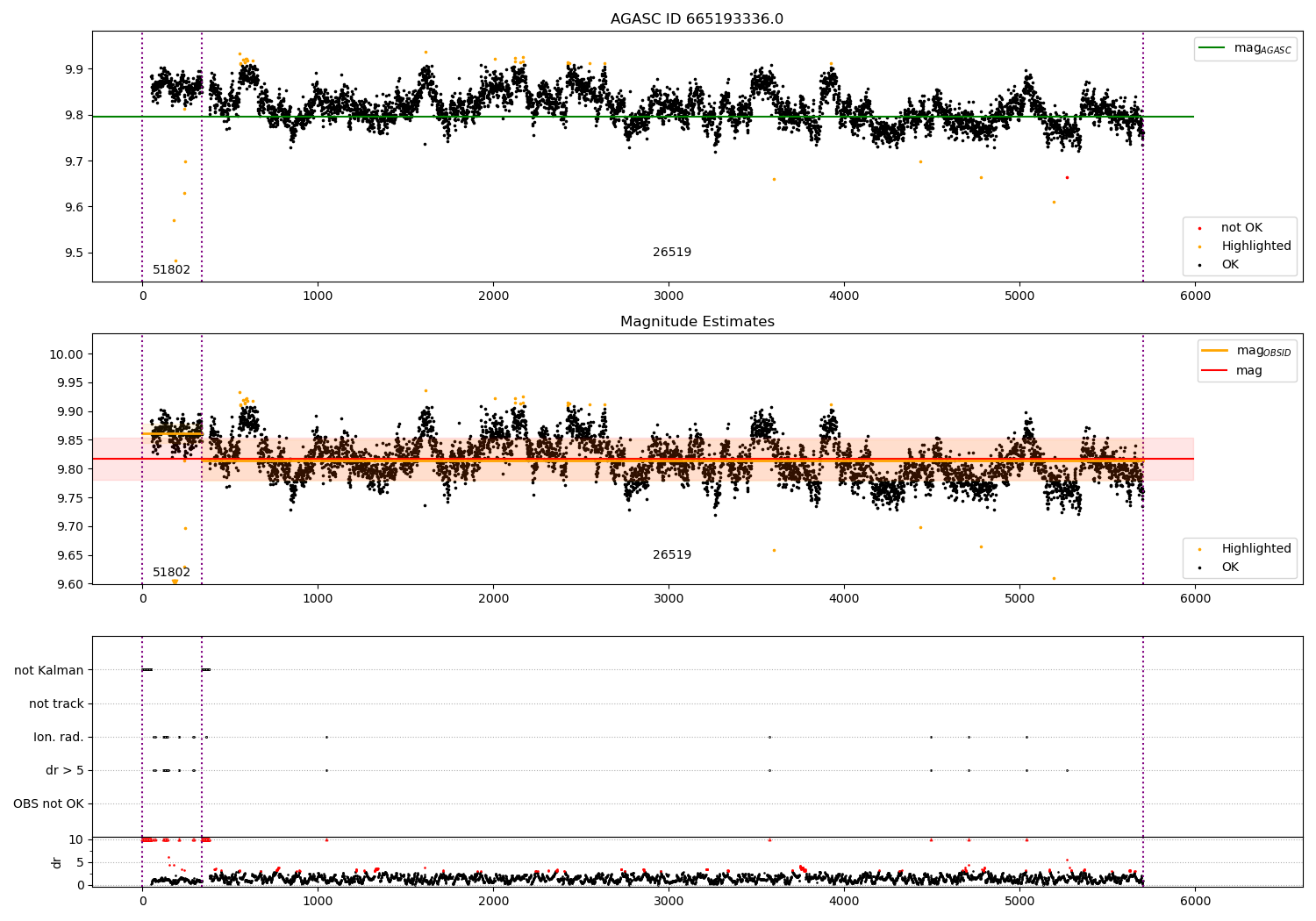Click the 9.85 y-axis tick in the middle plot
Viewport: 1316px width, 921px height.
pyautogui.click(x=69, y=440)
